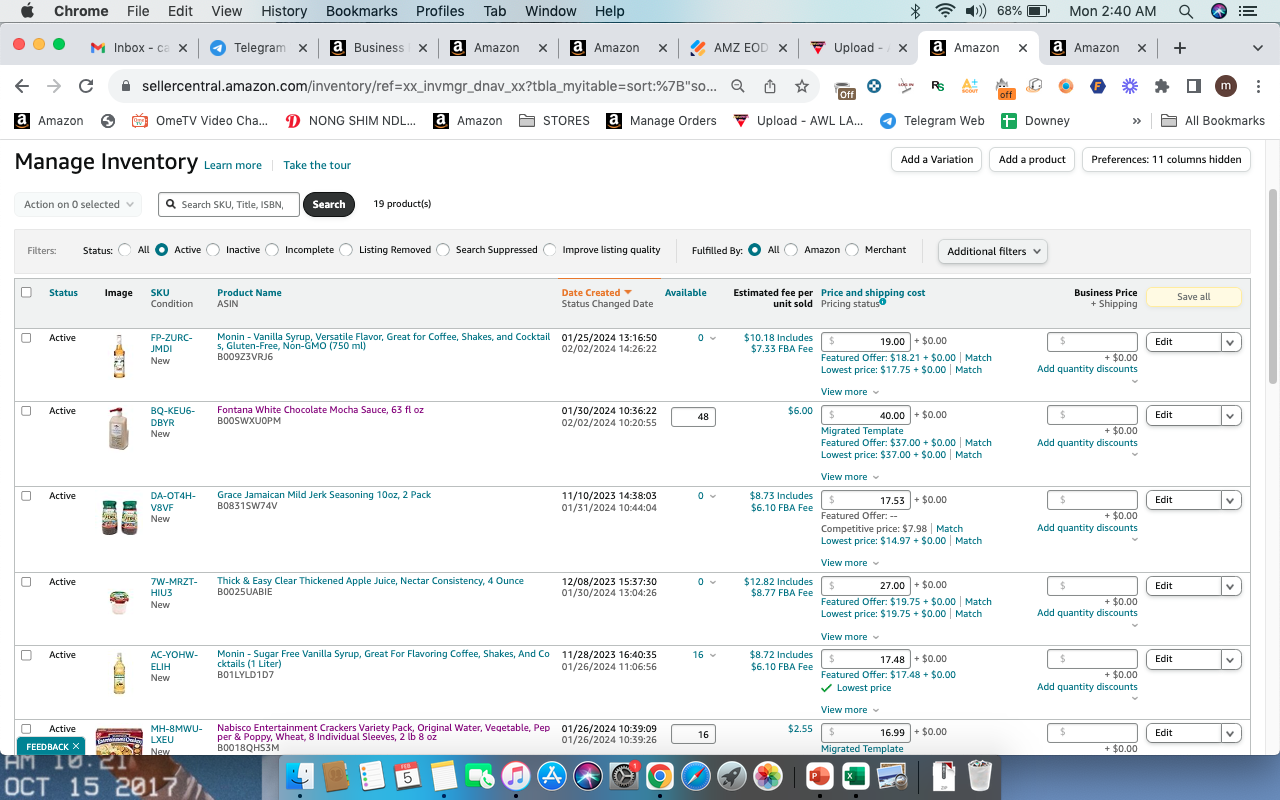Viewport: 1280px width, 800px height.
Task: Open the Bookmarks menu in menu bar
Action: 361,11
